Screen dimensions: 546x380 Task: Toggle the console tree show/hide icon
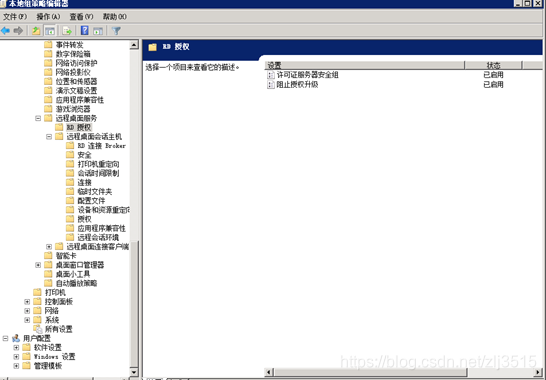point(50,31)
